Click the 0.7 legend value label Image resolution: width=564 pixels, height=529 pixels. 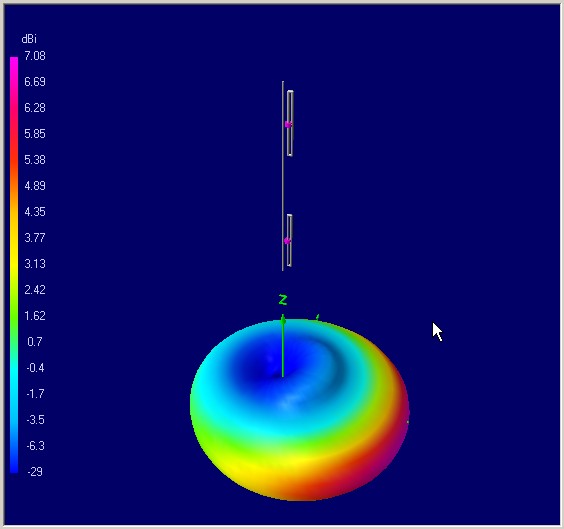tap(35, 342)
